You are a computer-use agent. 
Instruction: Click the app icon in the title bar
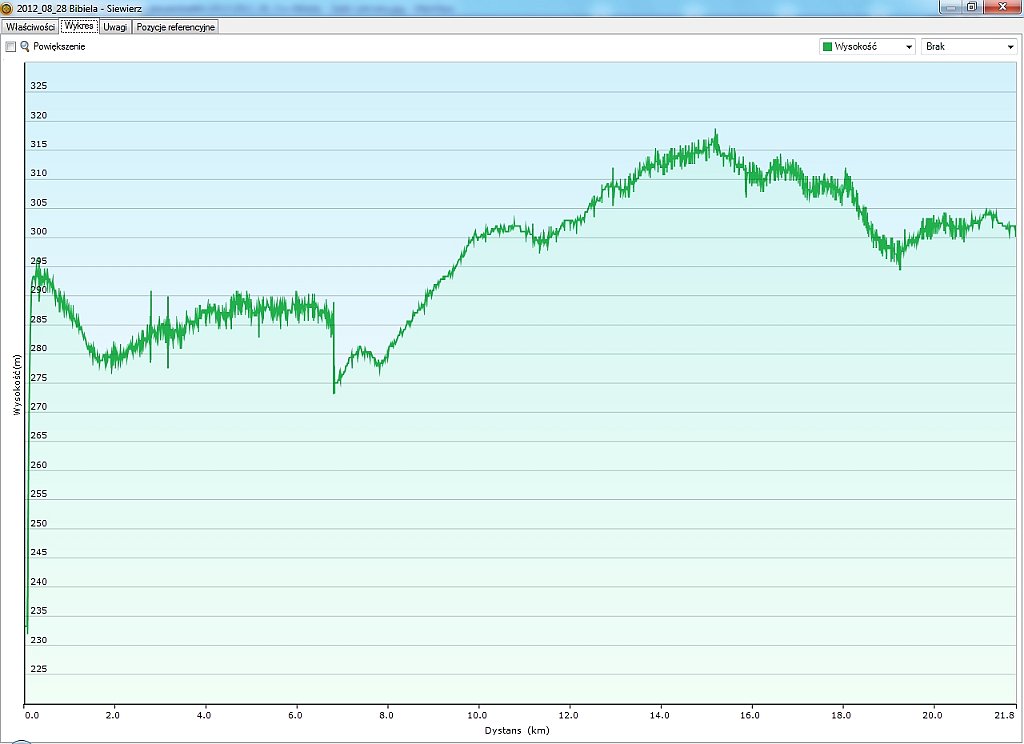coord(8,8)
